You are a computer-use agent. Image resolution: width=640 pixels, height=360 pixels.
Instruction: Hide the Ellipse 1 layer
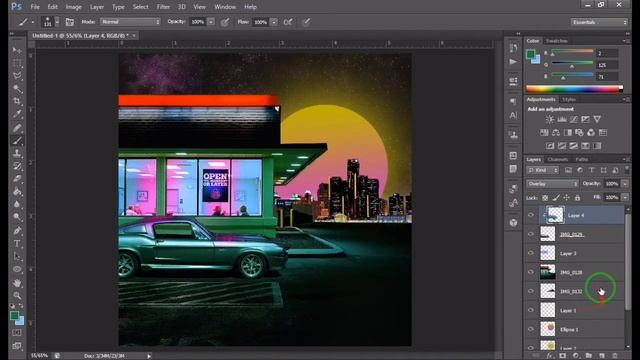click(531, 329)
